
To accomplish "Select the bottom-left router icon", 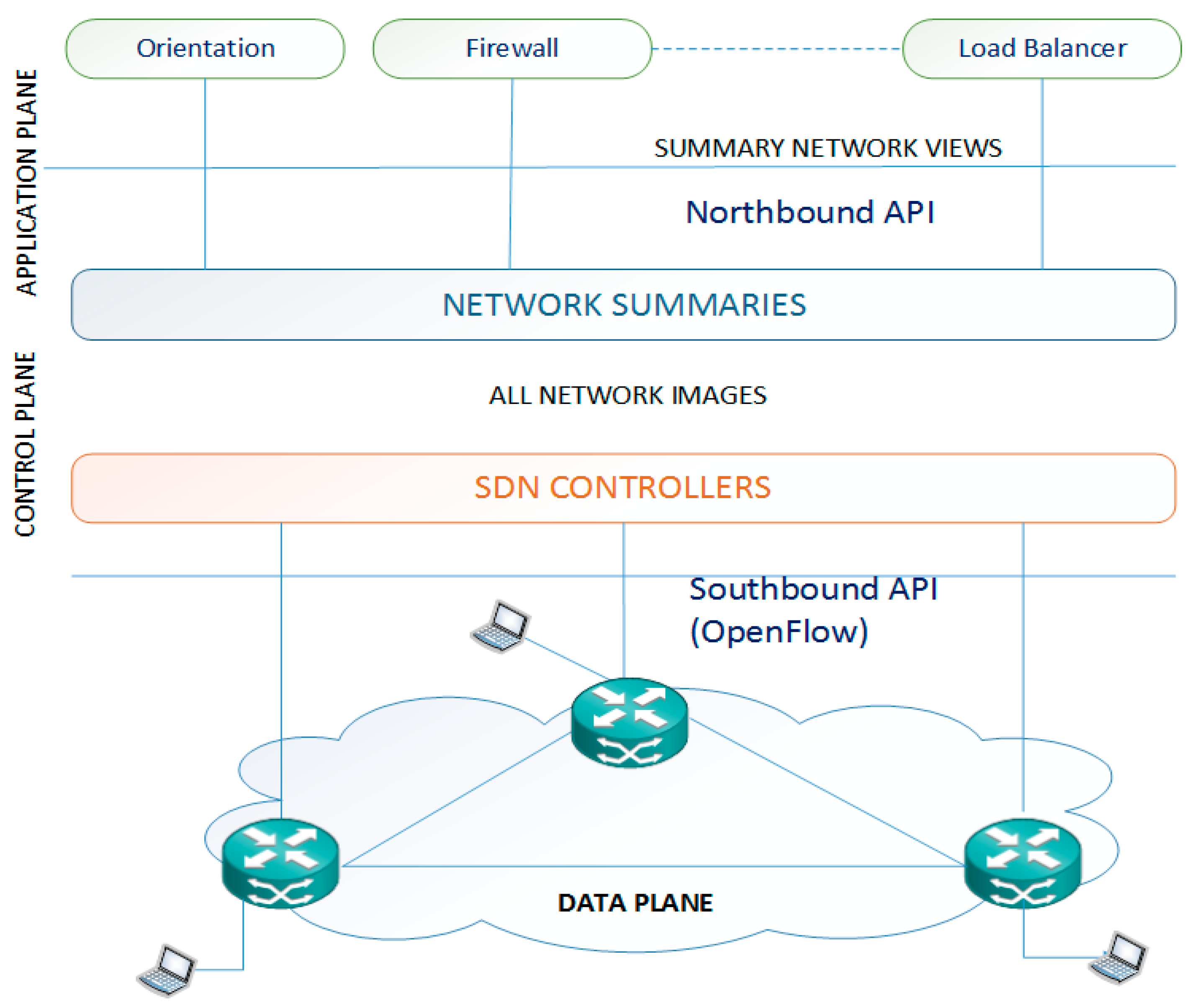I will [x=280, y=864].
